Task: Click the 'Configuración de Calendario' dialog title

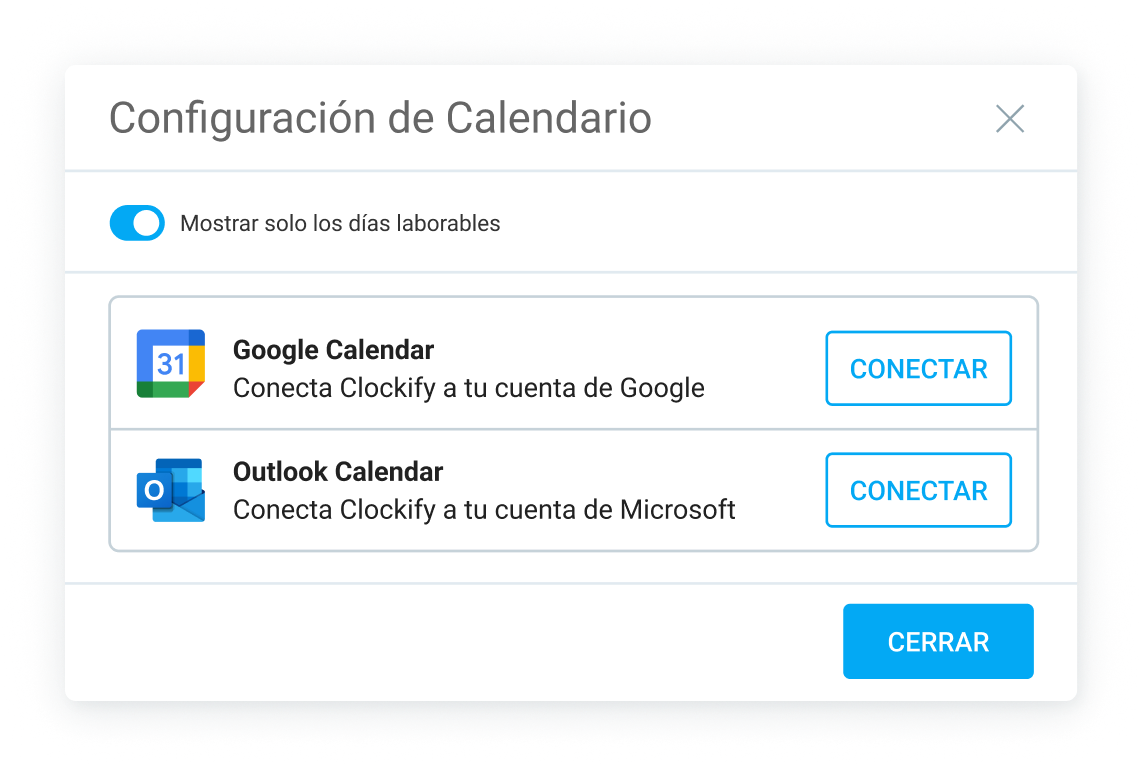Action: [380, 118]
